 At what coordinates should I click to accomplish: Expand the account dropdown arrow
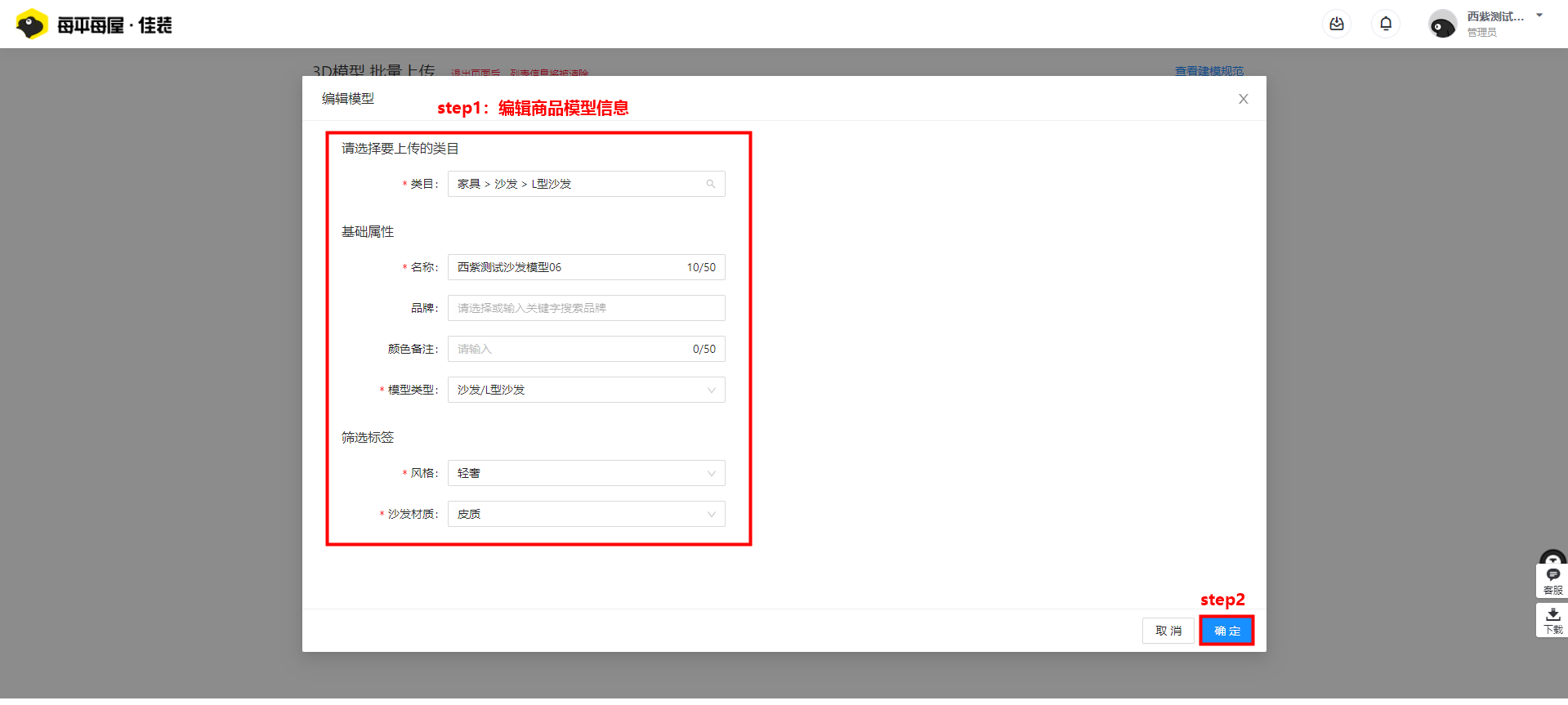[1539, 16]
